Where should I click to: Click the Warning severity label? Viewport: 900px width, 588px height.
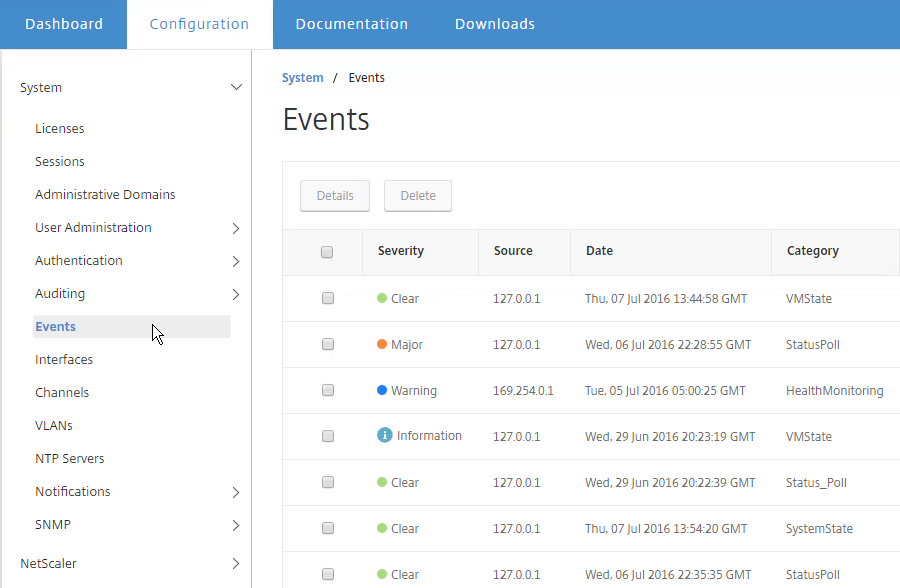[x=414, y=390]
